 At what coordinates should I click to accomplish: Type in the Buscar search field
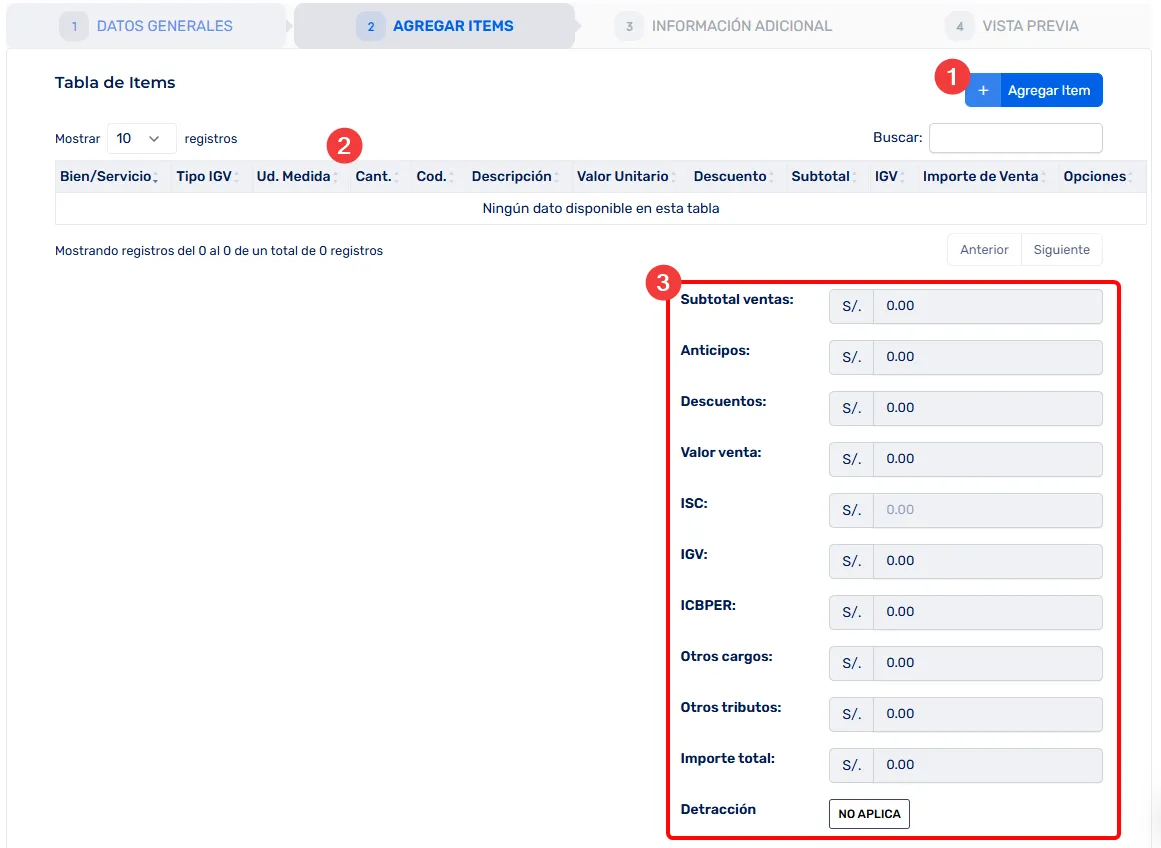[1015, 139]
